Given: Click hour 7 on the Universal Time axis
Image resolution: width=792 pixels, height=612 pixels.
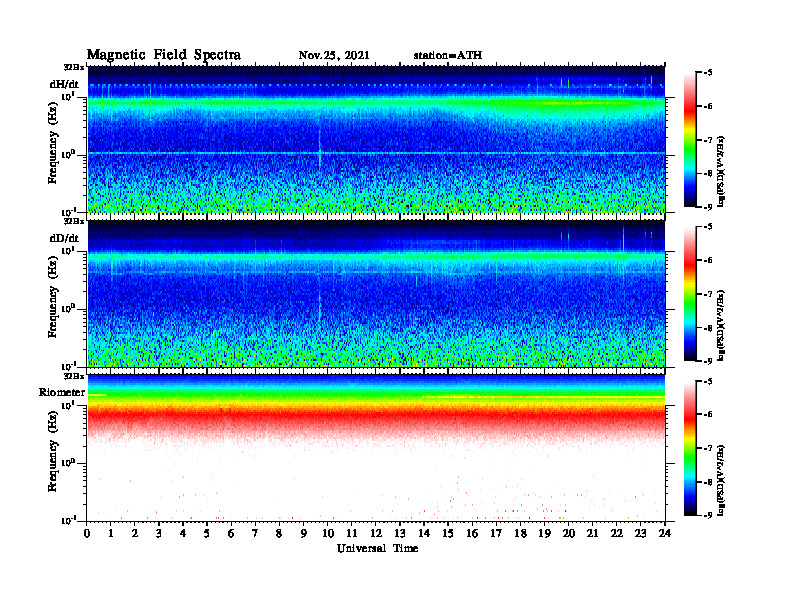Looking at the screenshot, I should (255, 534).
